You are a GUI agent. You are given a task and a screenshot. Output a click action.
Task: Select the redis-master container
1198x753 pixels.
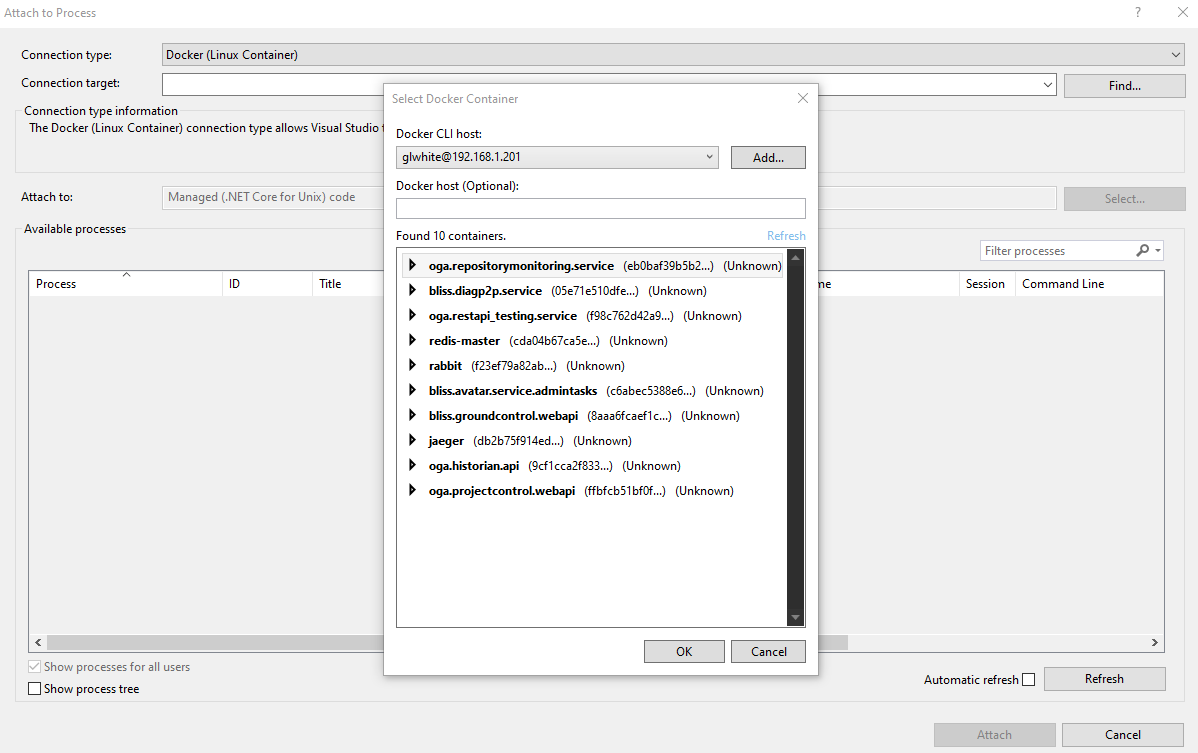tap(548, 341)
